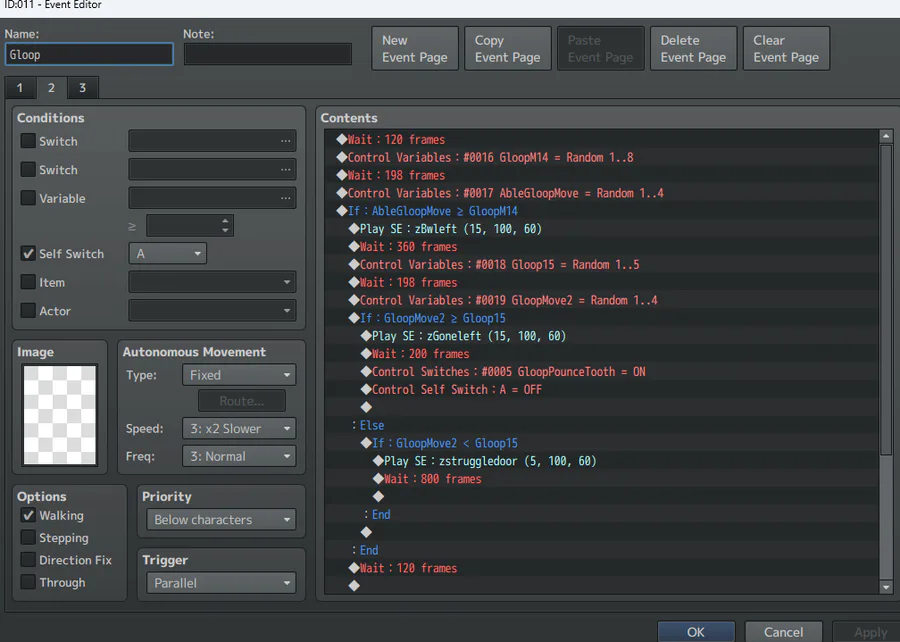
Task: Select the 'Play SE : zBwleft' line
Action: [601, 228]
